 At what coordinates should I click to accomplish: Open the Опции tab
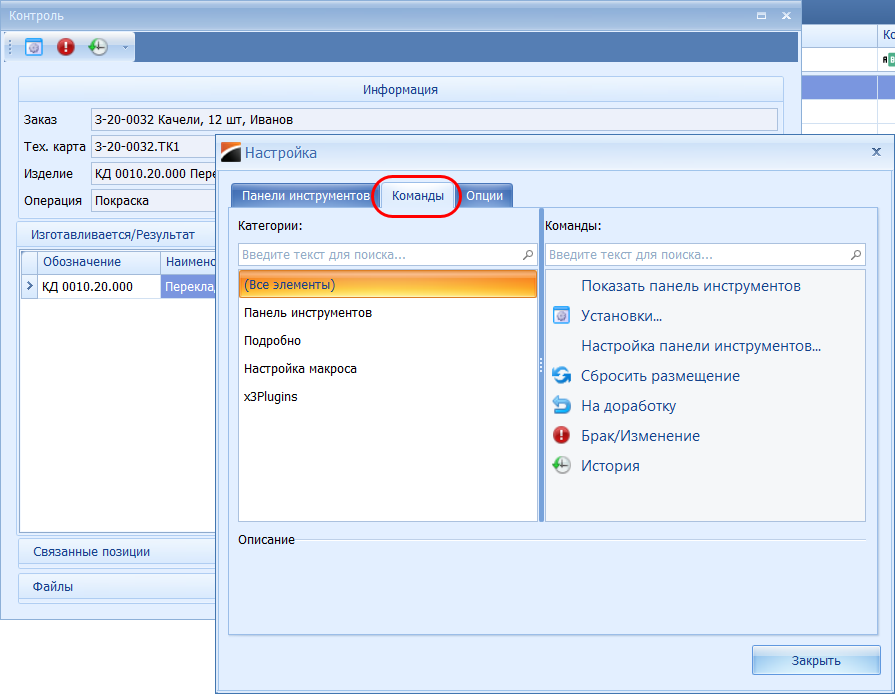point(485,196)
